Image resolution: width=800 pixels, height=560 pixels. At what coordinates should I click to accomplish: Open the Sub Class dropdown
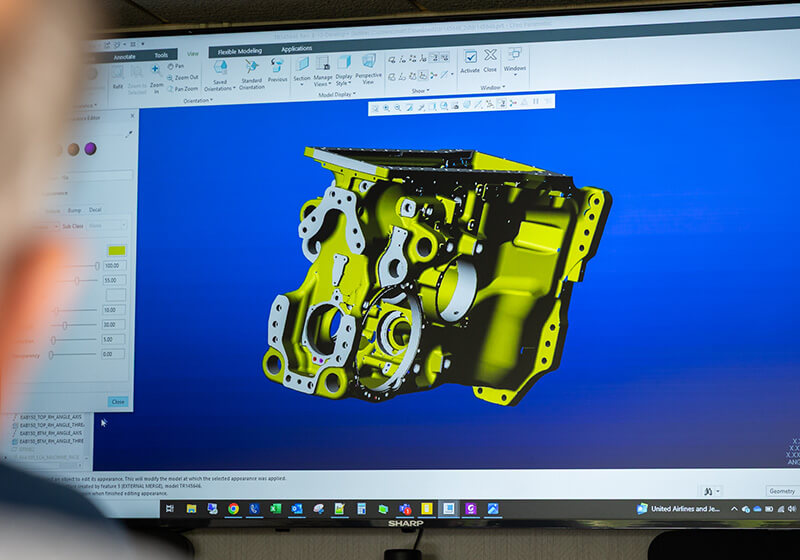[x=107, y=226]
